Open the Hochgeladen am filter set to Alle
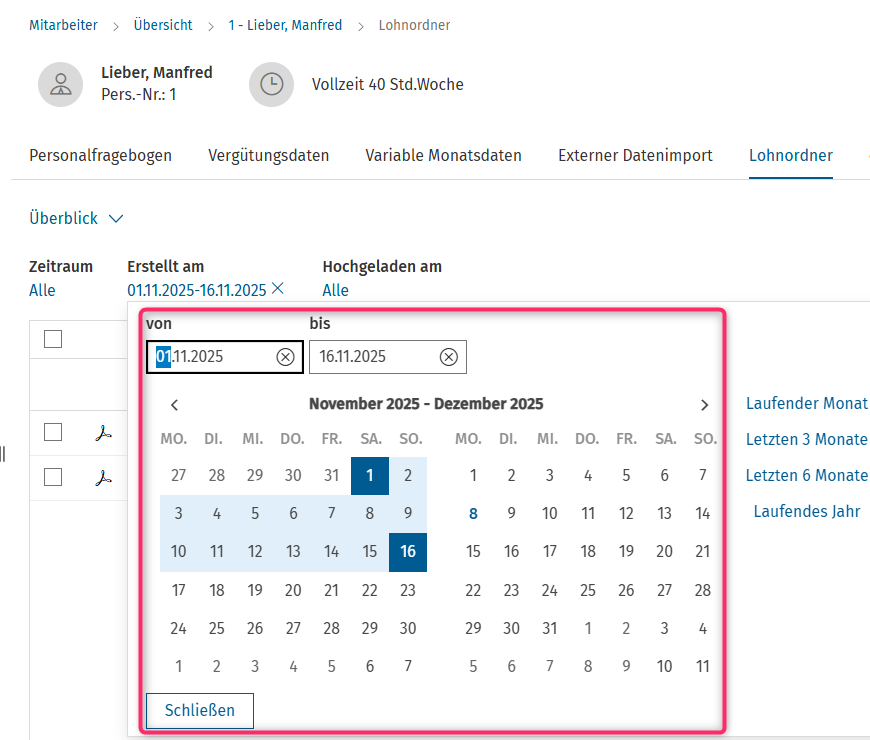The image size is (870, 740). [335, 290]
